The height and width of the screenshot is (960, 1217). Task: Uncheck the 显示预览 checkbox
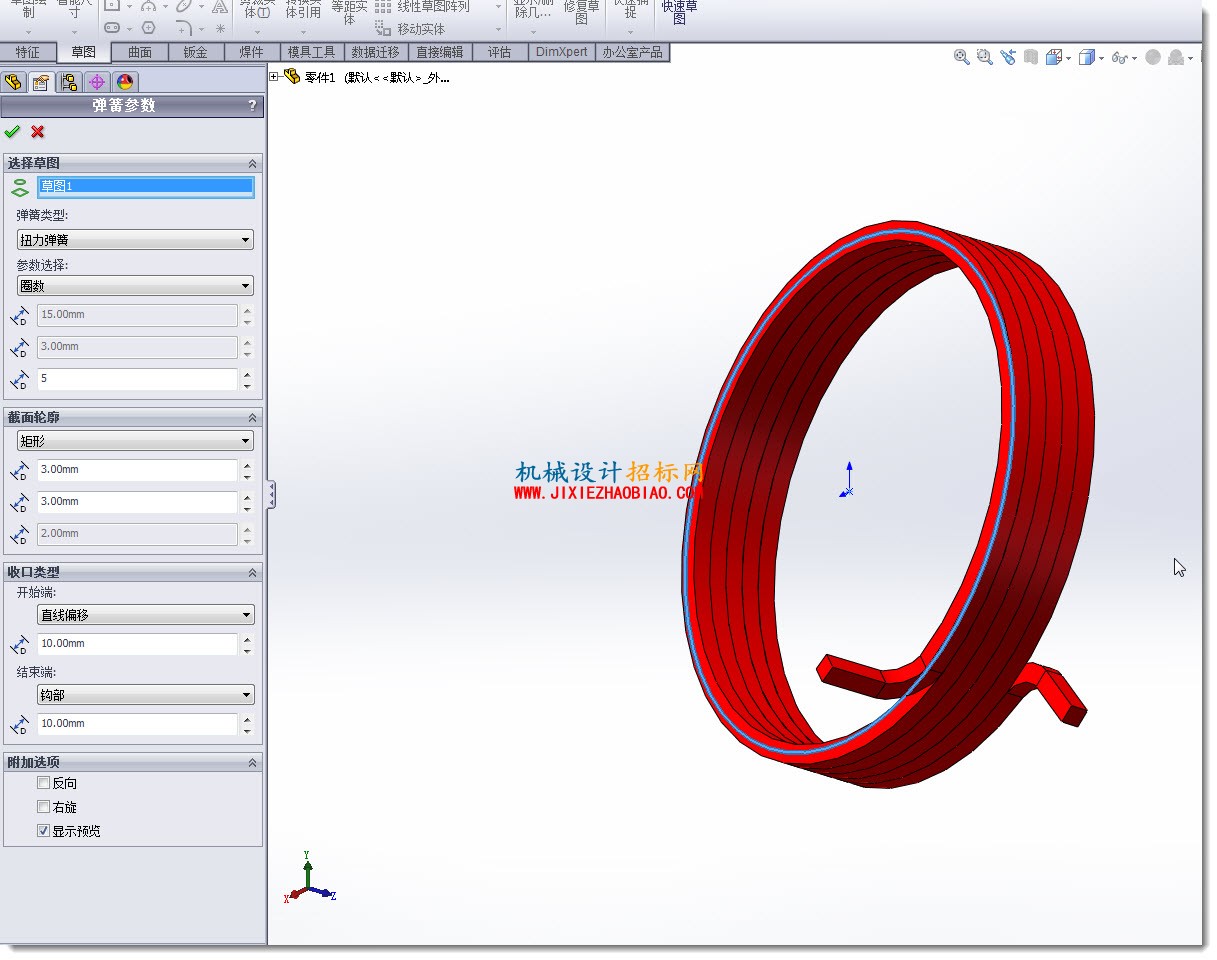click(x=43, y=831)
